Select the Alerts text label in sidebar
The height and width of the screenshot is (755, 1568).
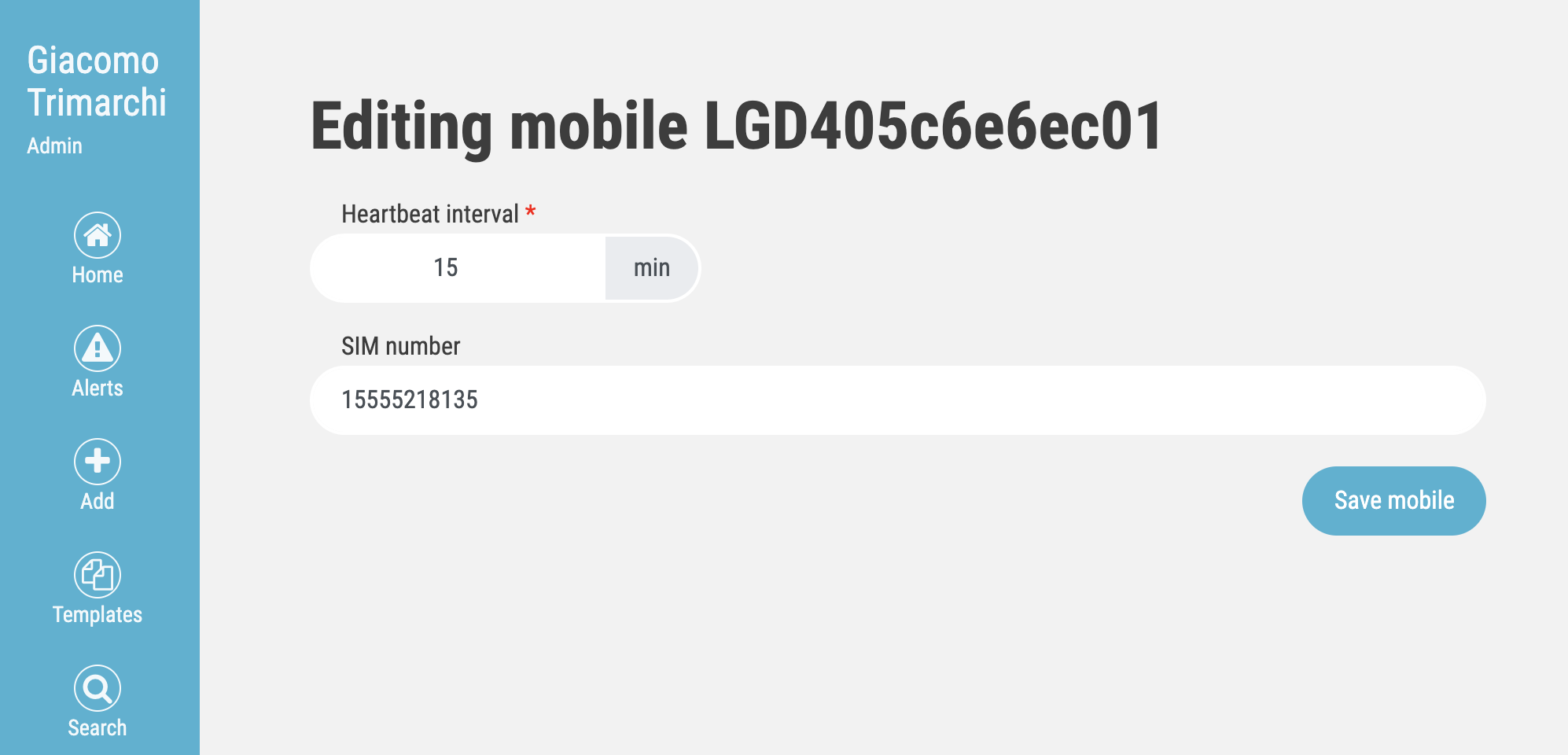tap(98, 389)
